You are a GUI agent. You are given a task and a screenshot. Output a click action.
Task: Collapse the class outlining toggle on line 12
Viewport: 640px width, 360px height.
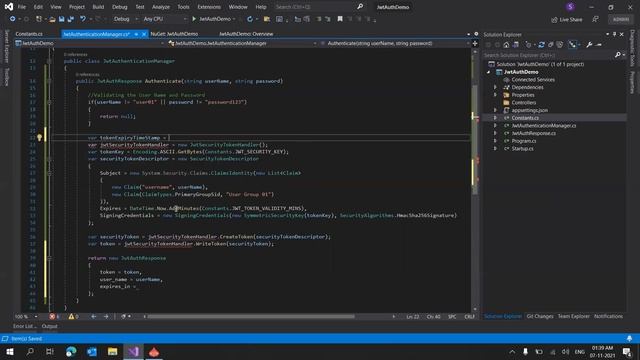click(x=49, y=61)
